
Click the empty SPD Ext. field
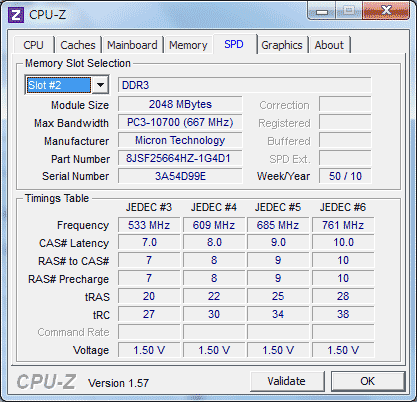345,158
